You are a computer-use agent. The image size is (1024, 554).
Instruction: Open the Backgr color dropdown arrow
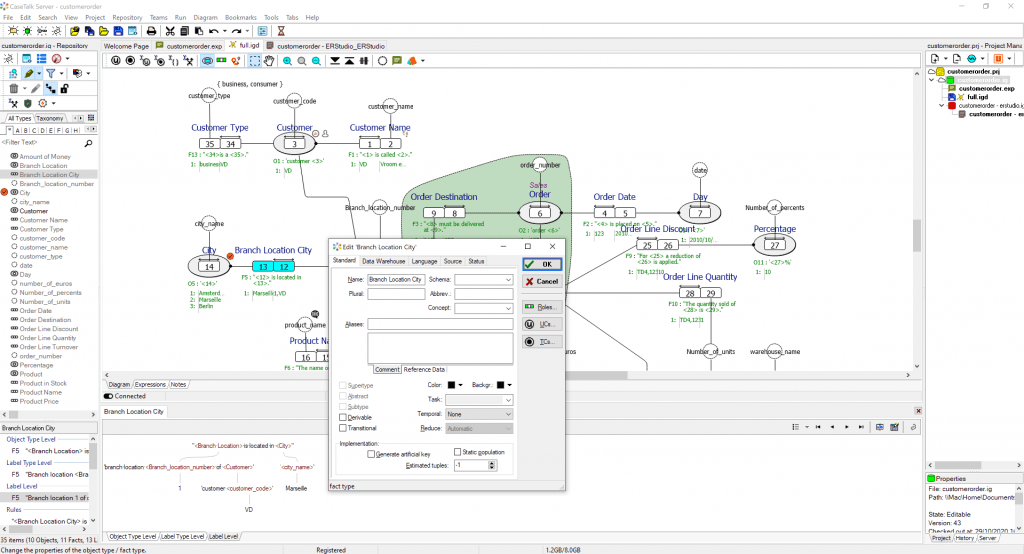(x=509, y=385)
